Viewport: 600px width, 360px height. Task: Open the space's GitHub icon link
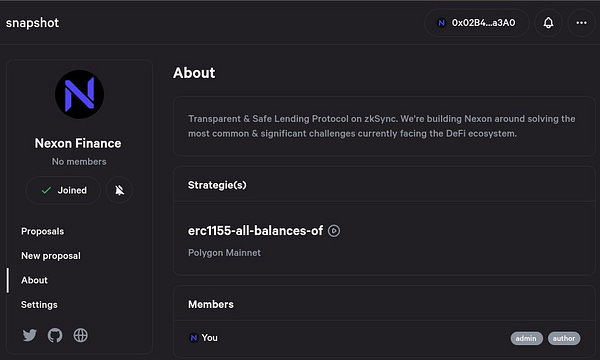pos(55,336)
